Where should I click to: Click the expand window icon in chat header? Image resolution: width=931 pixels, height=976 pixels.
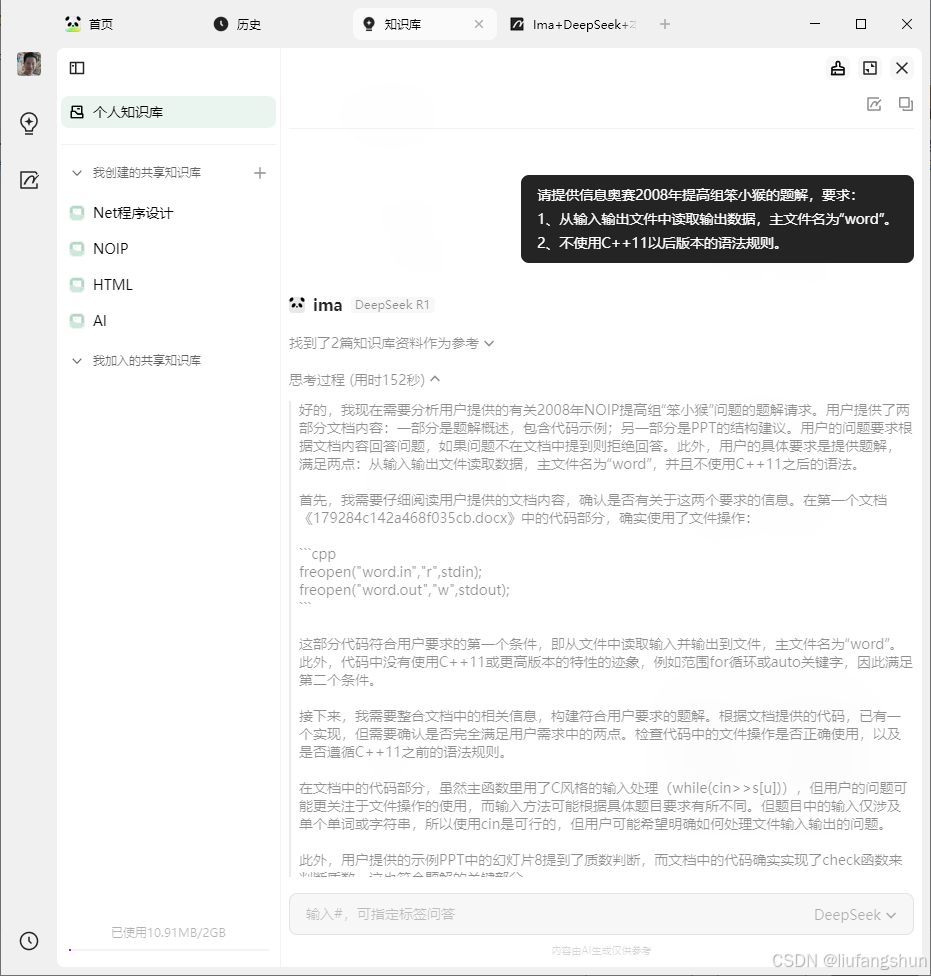870,68
